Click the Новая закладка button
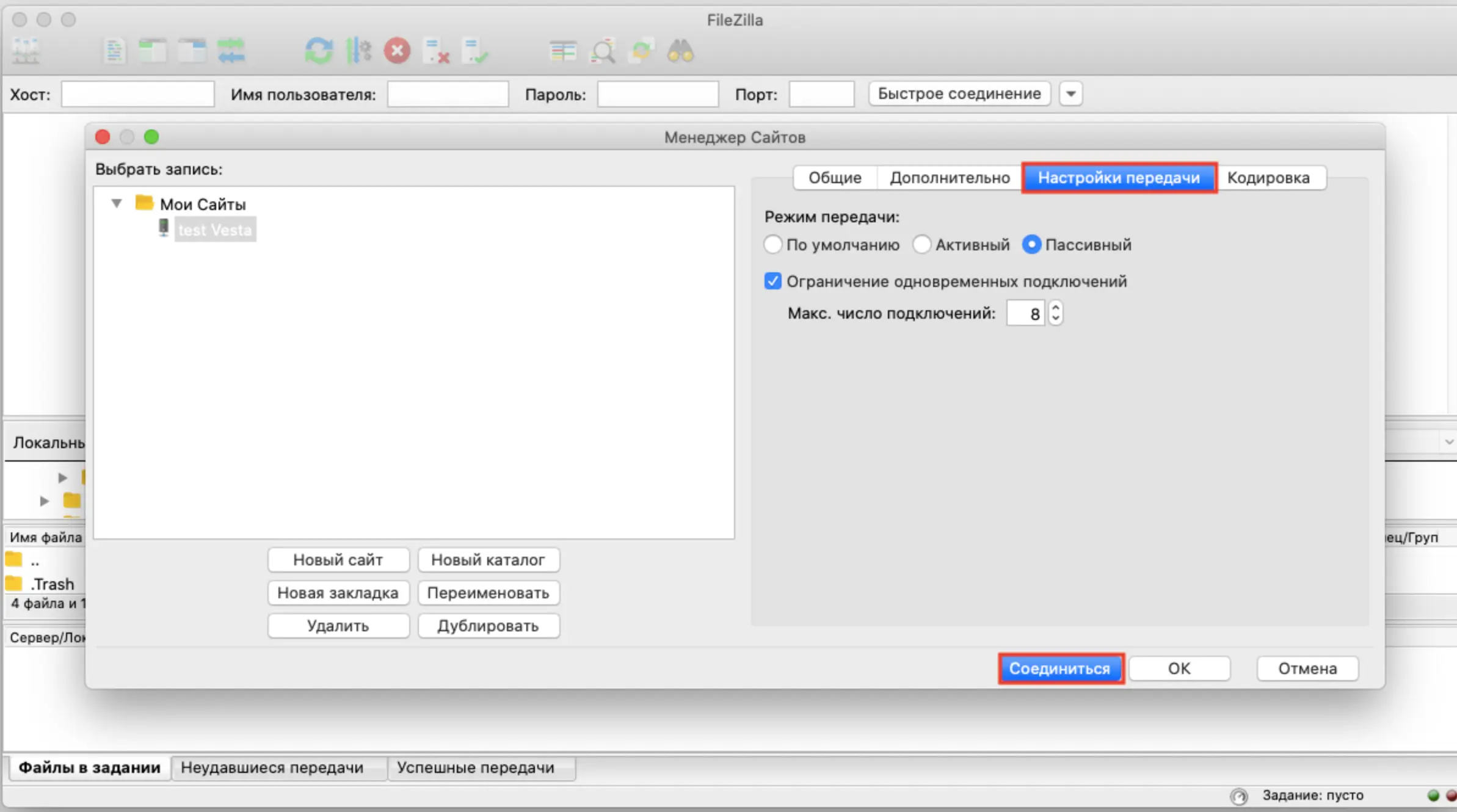 (338, 593)
